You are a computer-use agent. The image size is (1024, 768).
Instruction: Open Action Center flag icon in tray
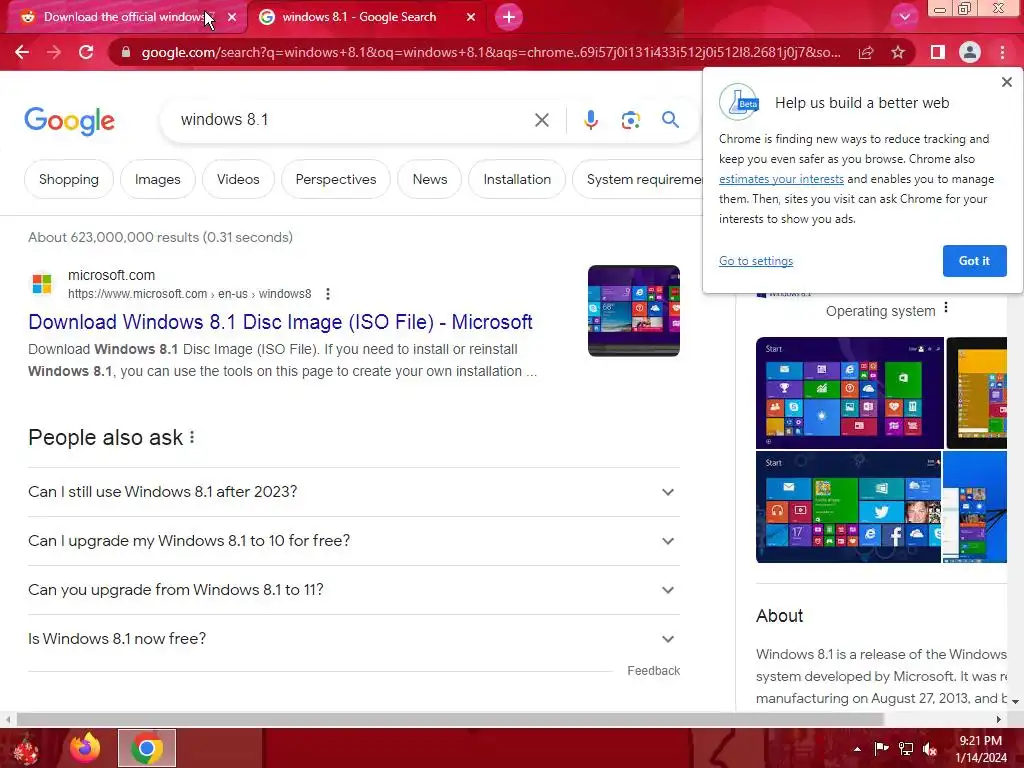tap(881, 749)
